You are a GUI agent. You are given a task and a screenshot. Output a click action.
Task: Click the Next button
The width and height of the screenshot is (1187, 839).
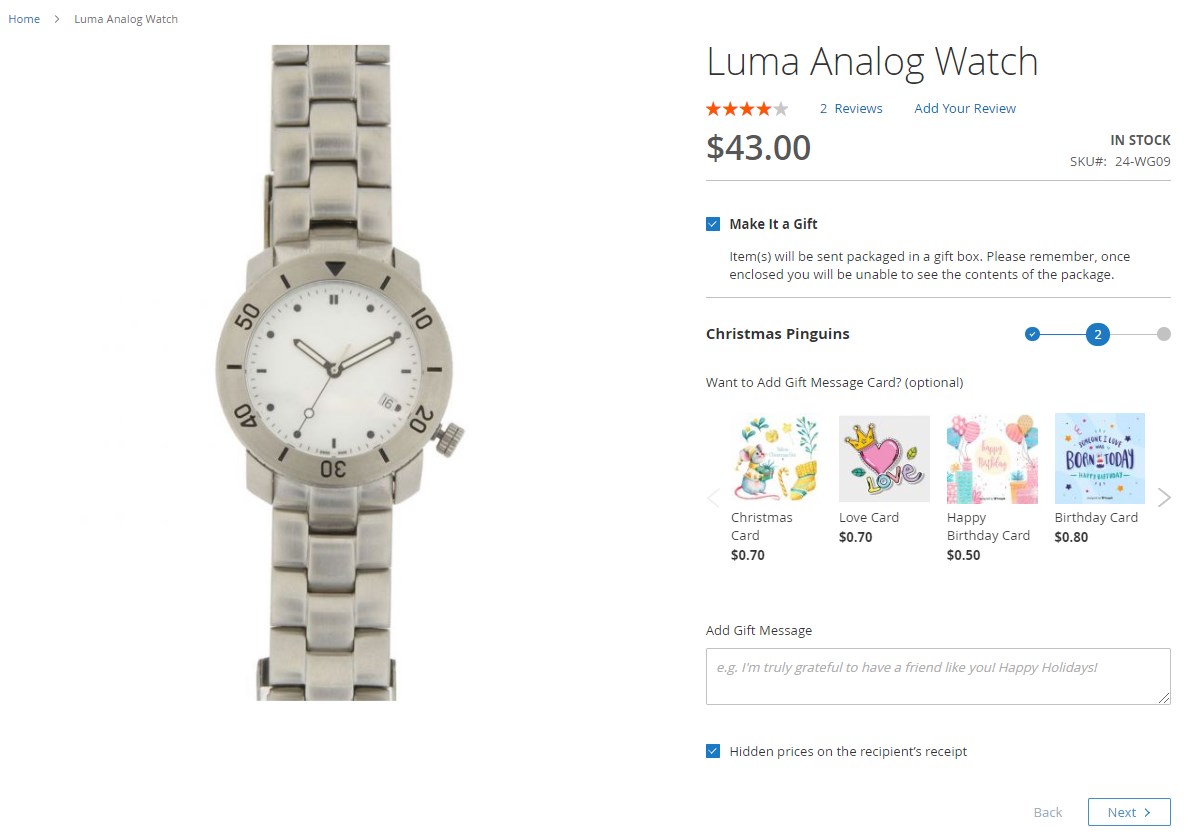[1129, 812]
